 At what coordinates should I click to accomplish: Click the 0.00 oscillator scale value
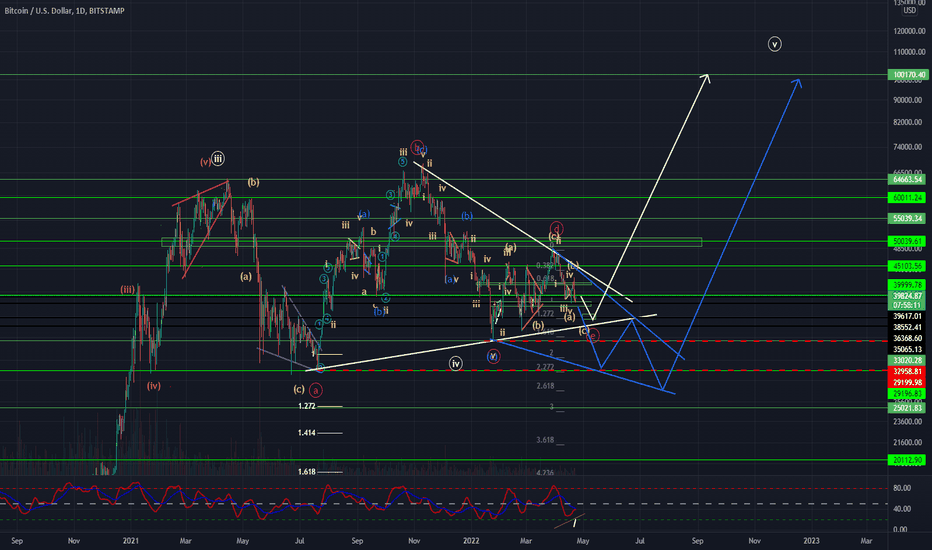click(900, 529)
